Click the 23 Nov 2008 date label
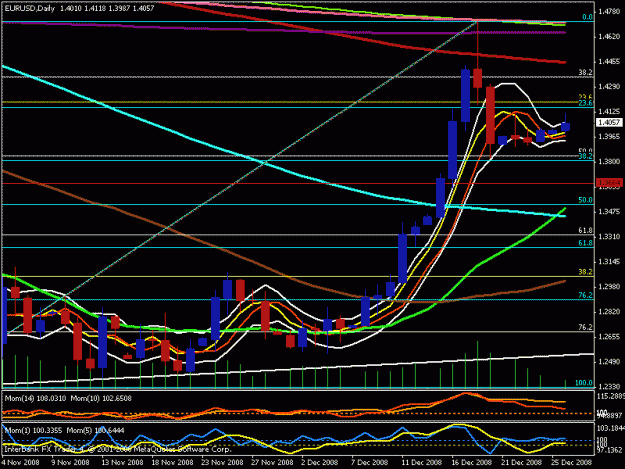625x469 pixels. click(222, 462)
